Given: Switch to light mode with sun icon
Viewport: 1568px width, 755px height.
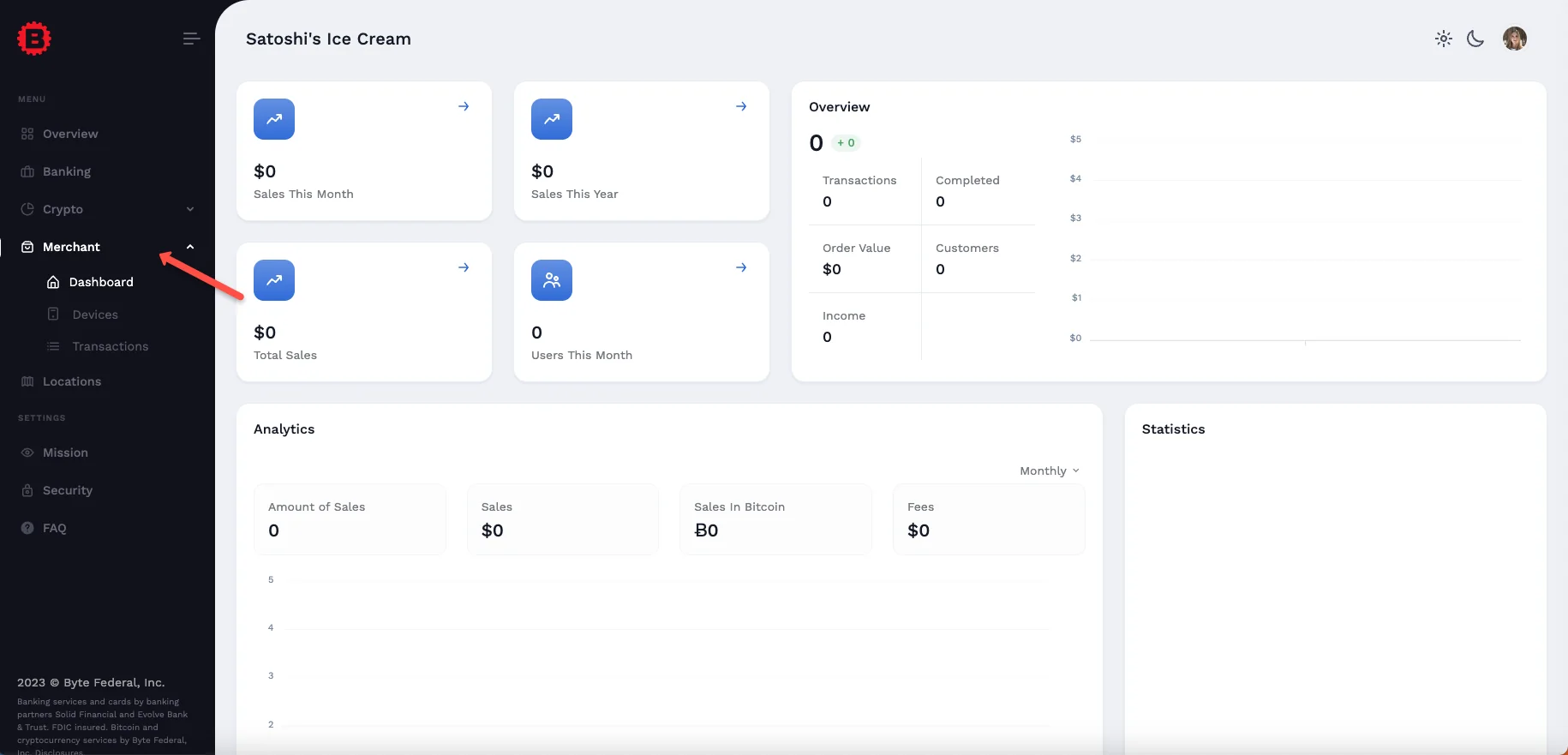Looking at the screenshot, I should pos(1444,39).
